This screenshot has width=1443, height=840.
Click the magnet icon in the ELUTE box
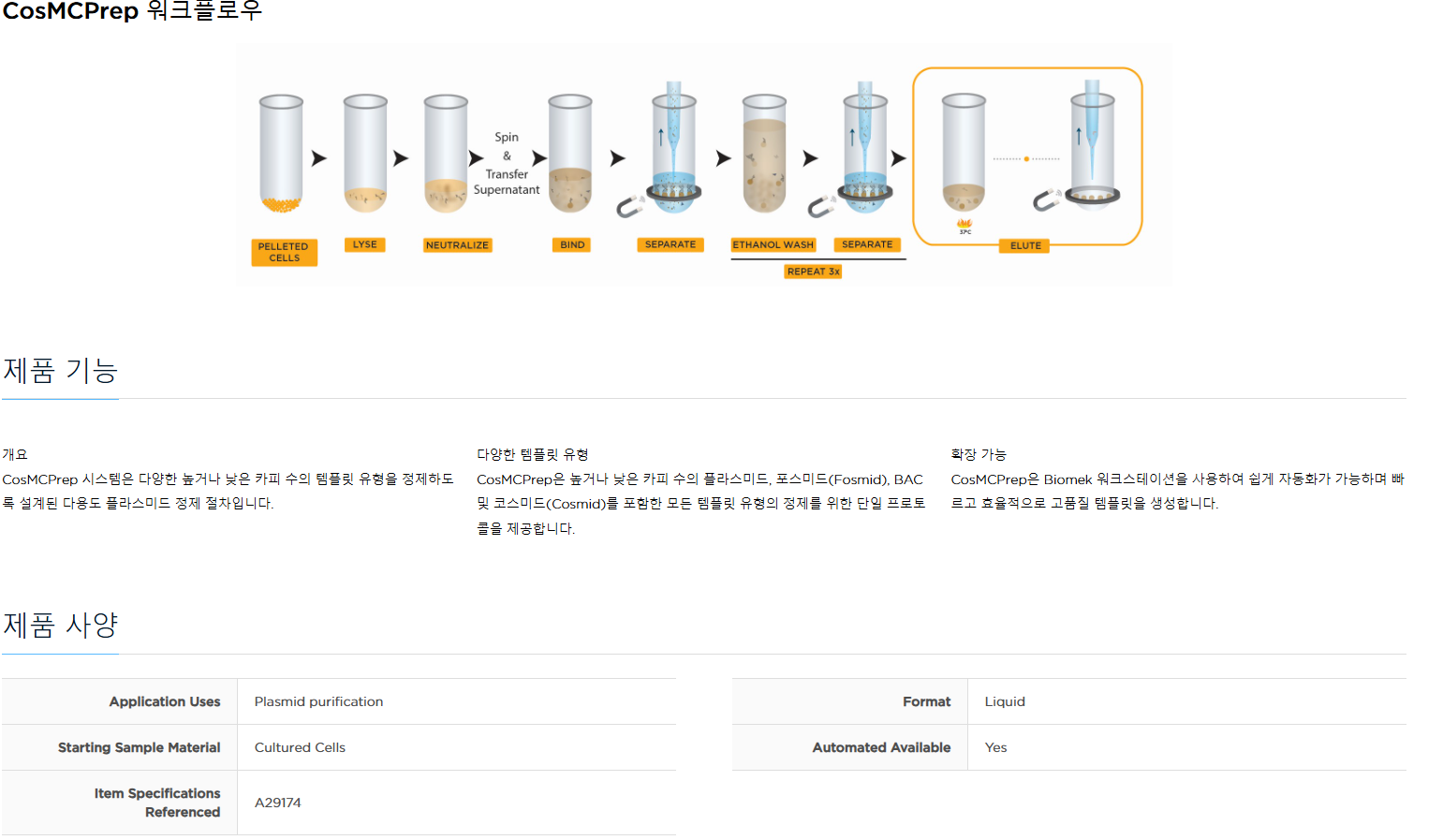(x=1046, y=199)
